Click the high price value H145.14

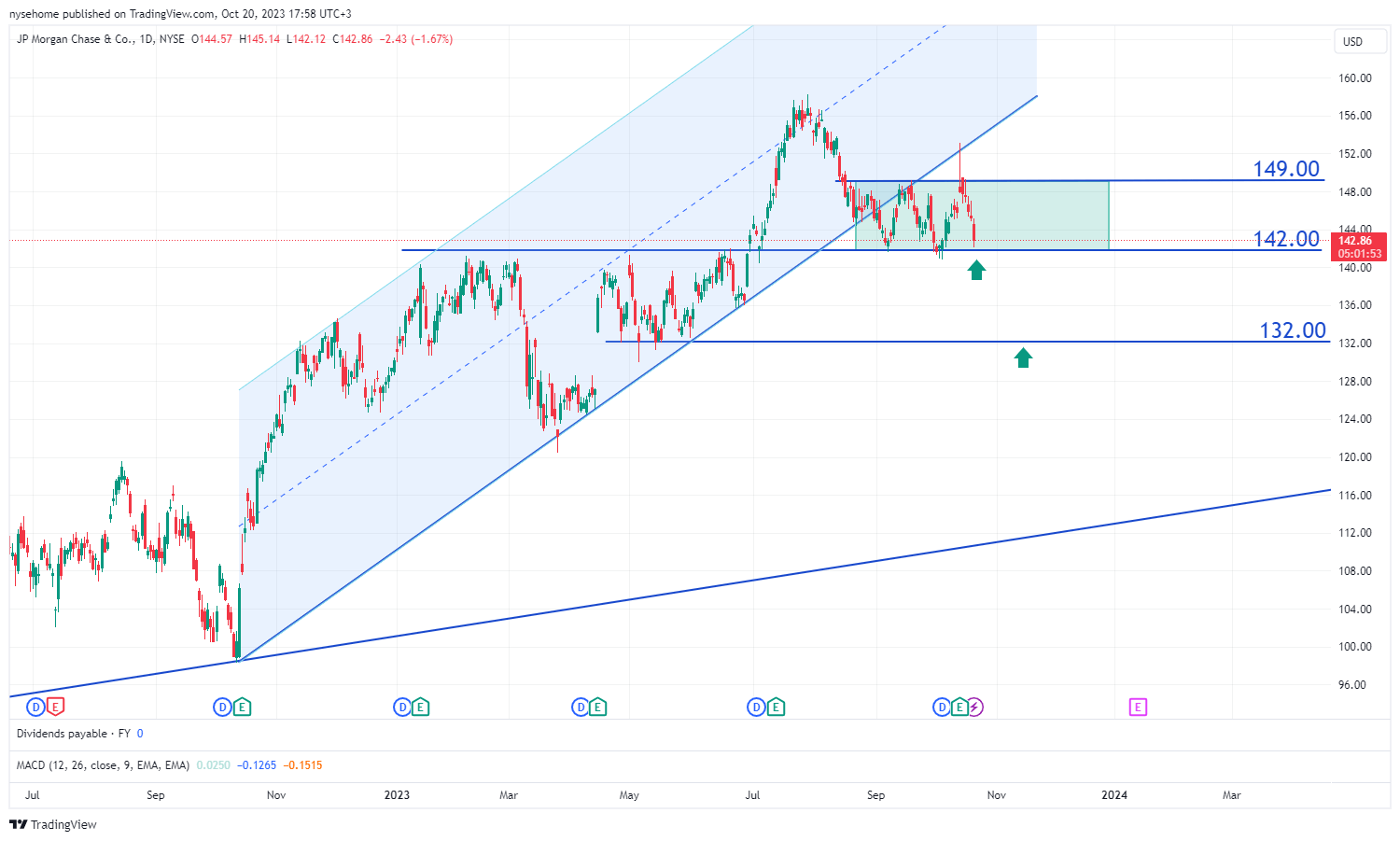click(x=259, y=39)
